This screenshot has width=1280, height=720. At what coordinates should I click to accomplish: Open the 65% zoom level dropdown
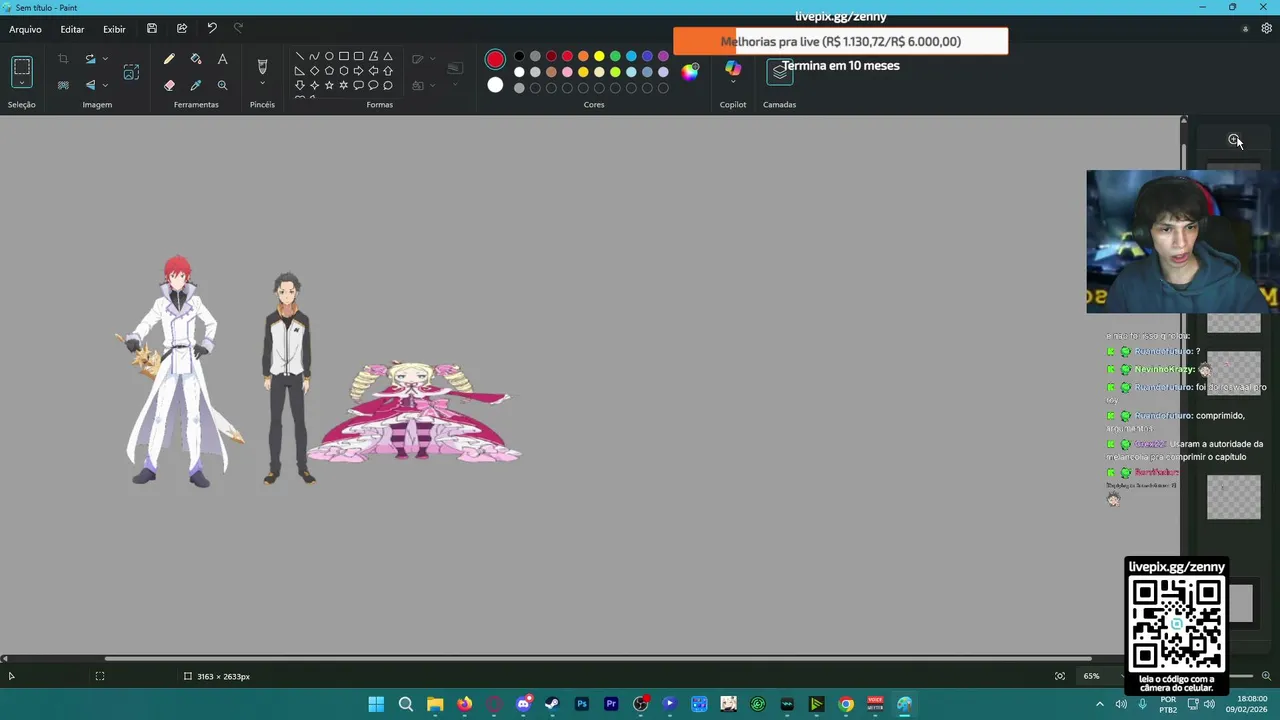tap(1098, 676)
